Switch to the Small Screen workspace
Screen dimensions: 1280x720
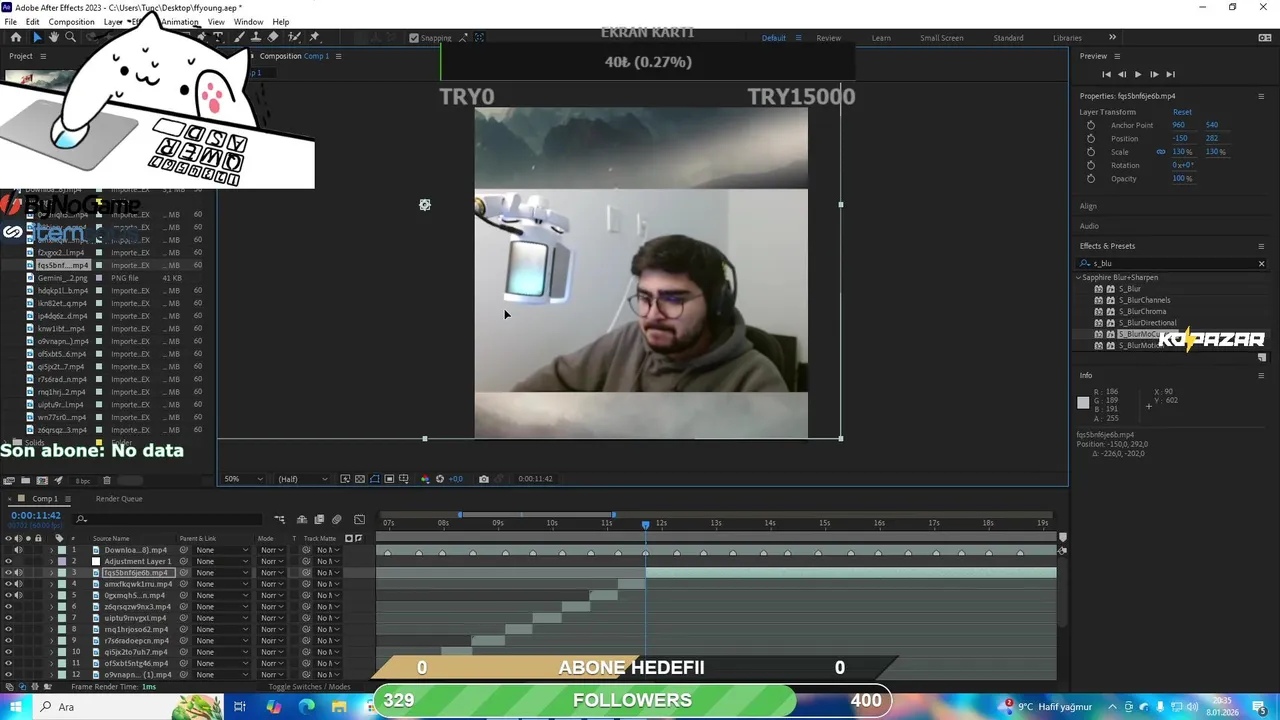click(x=942, y=38)
